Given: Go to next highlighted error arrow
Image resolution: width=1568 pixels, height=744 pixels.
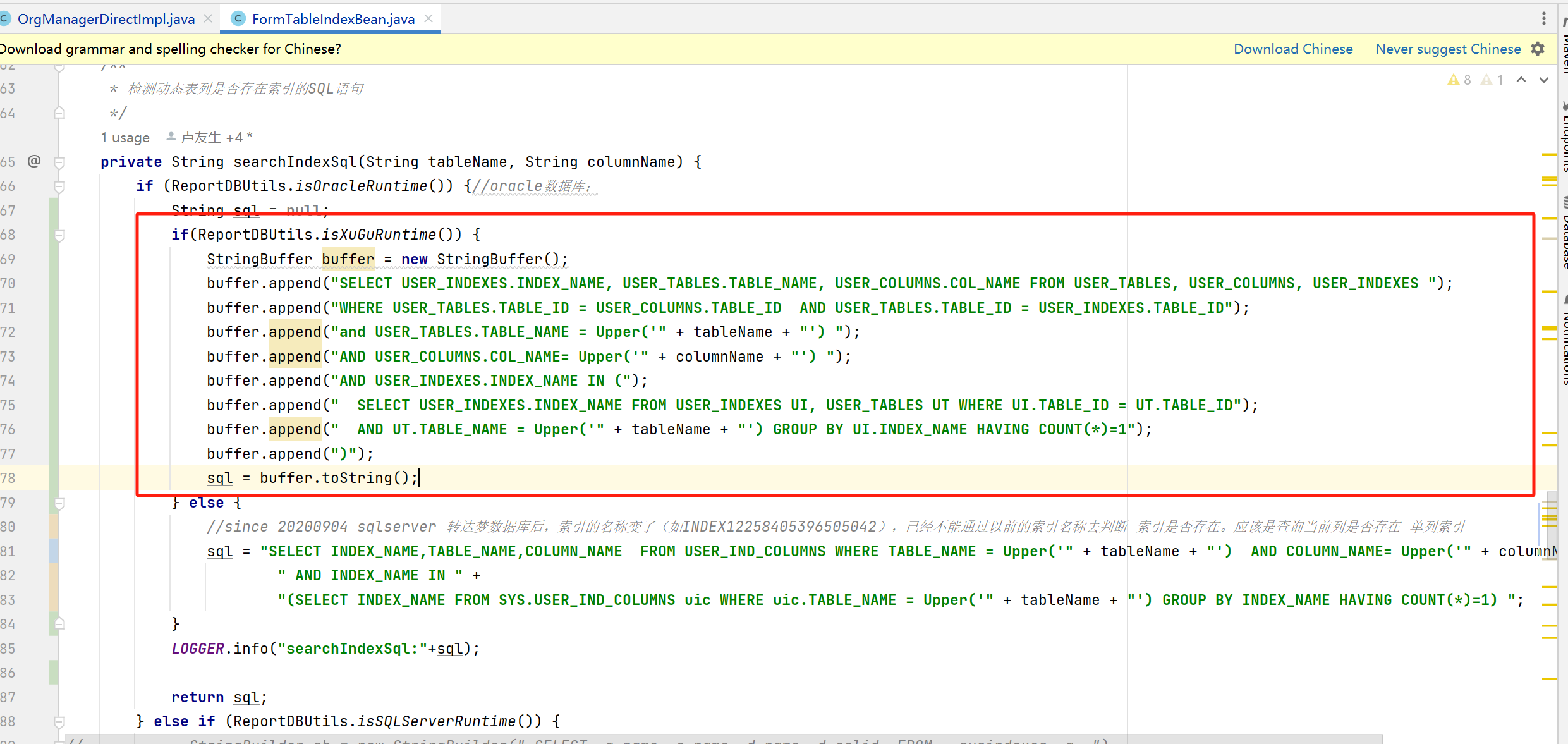Looking at the screenshot, I should 1544,80.
